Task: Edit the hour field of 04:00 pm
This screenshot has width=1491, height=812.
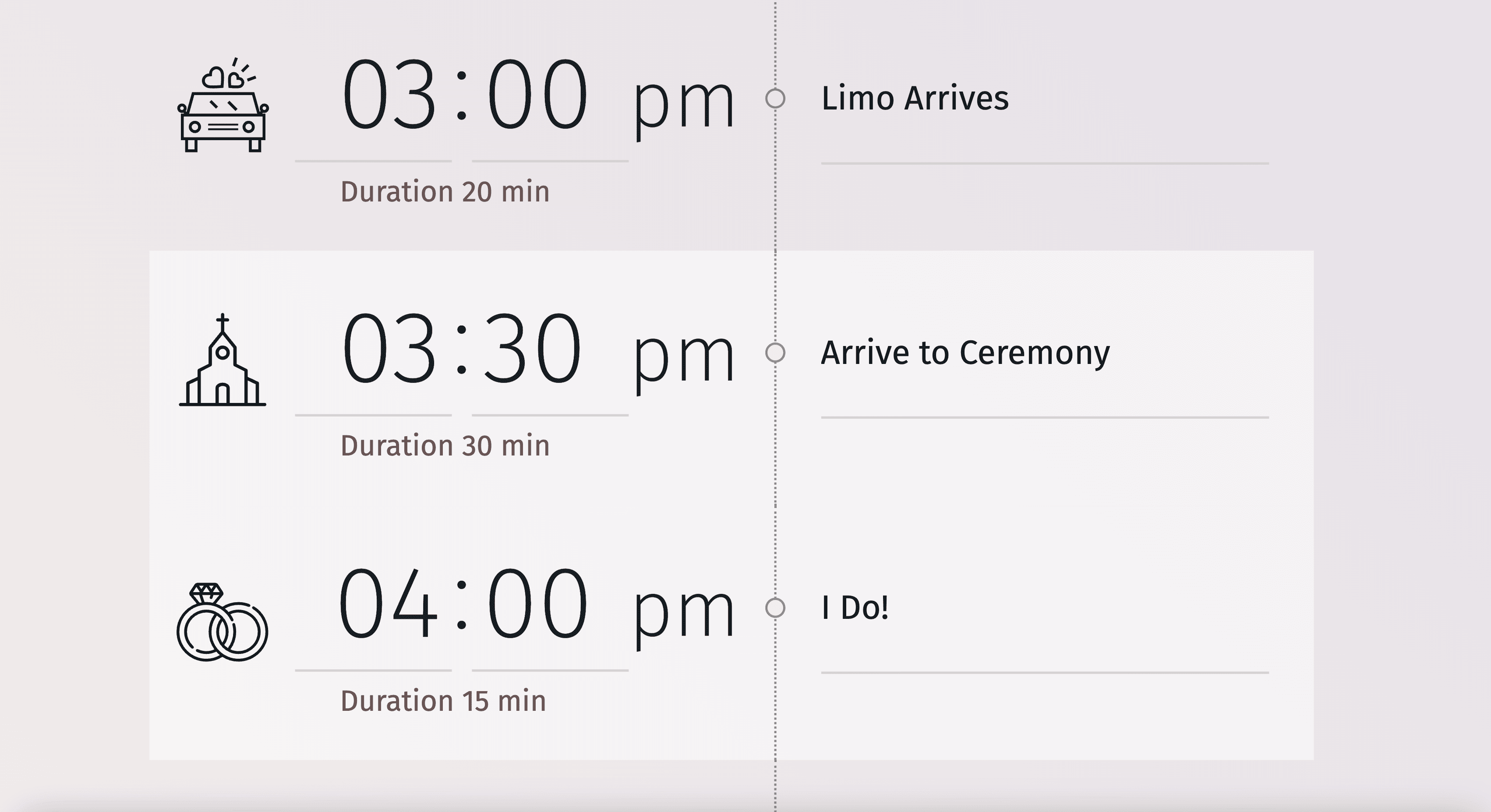Action: 387,604
